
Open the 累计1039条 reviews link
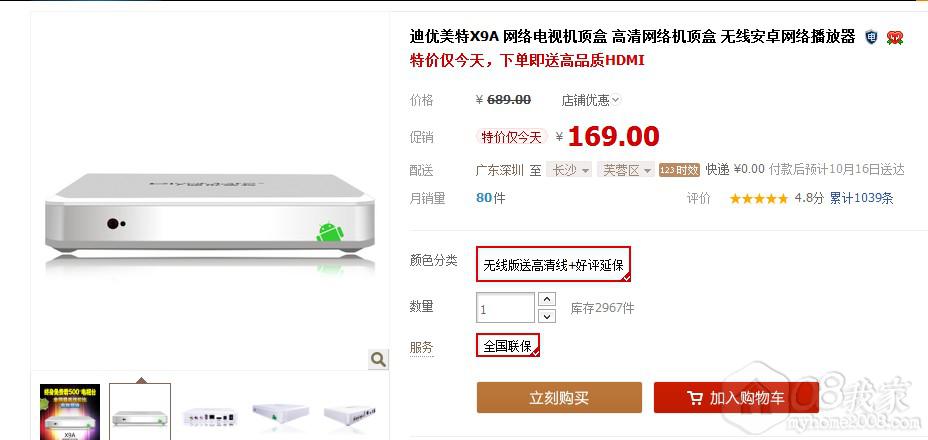[861, 198]
